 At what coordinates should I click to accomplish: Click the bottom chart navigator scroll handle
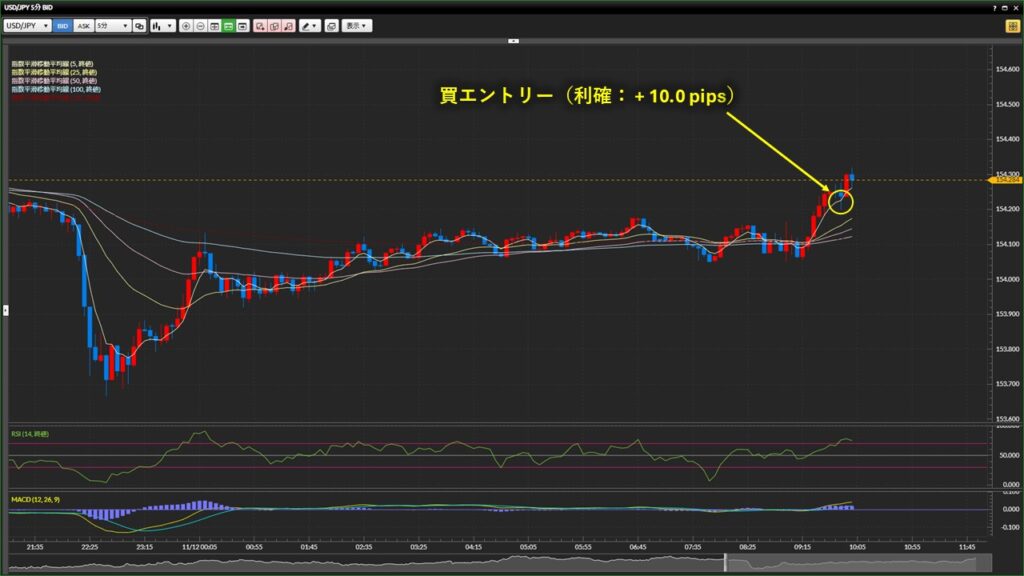tap(726, 564)
